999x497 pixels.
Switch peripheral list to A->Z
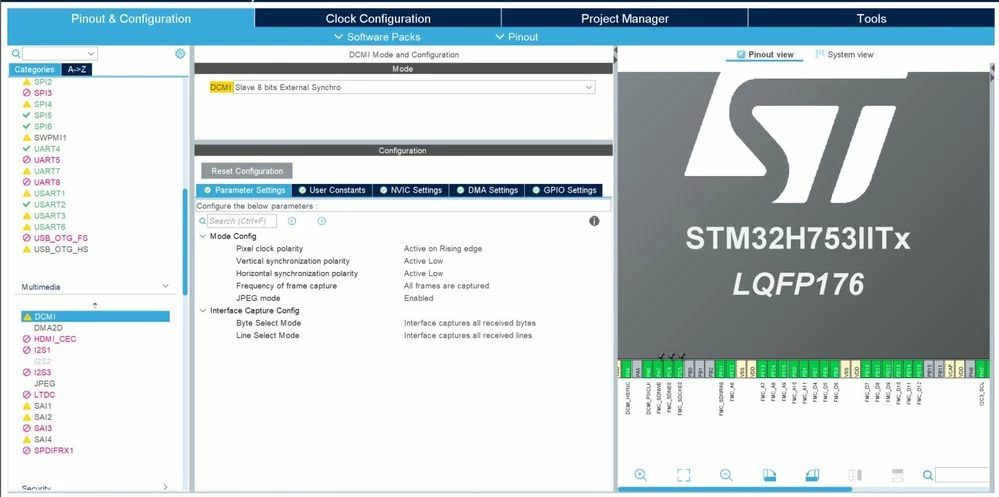point(77,69)
